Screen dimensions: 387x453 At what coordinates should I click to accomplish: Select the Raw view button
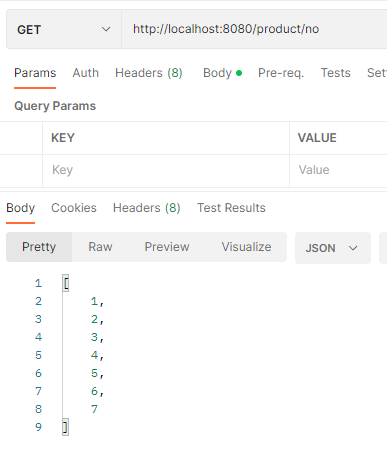click(x=100, y=247)
